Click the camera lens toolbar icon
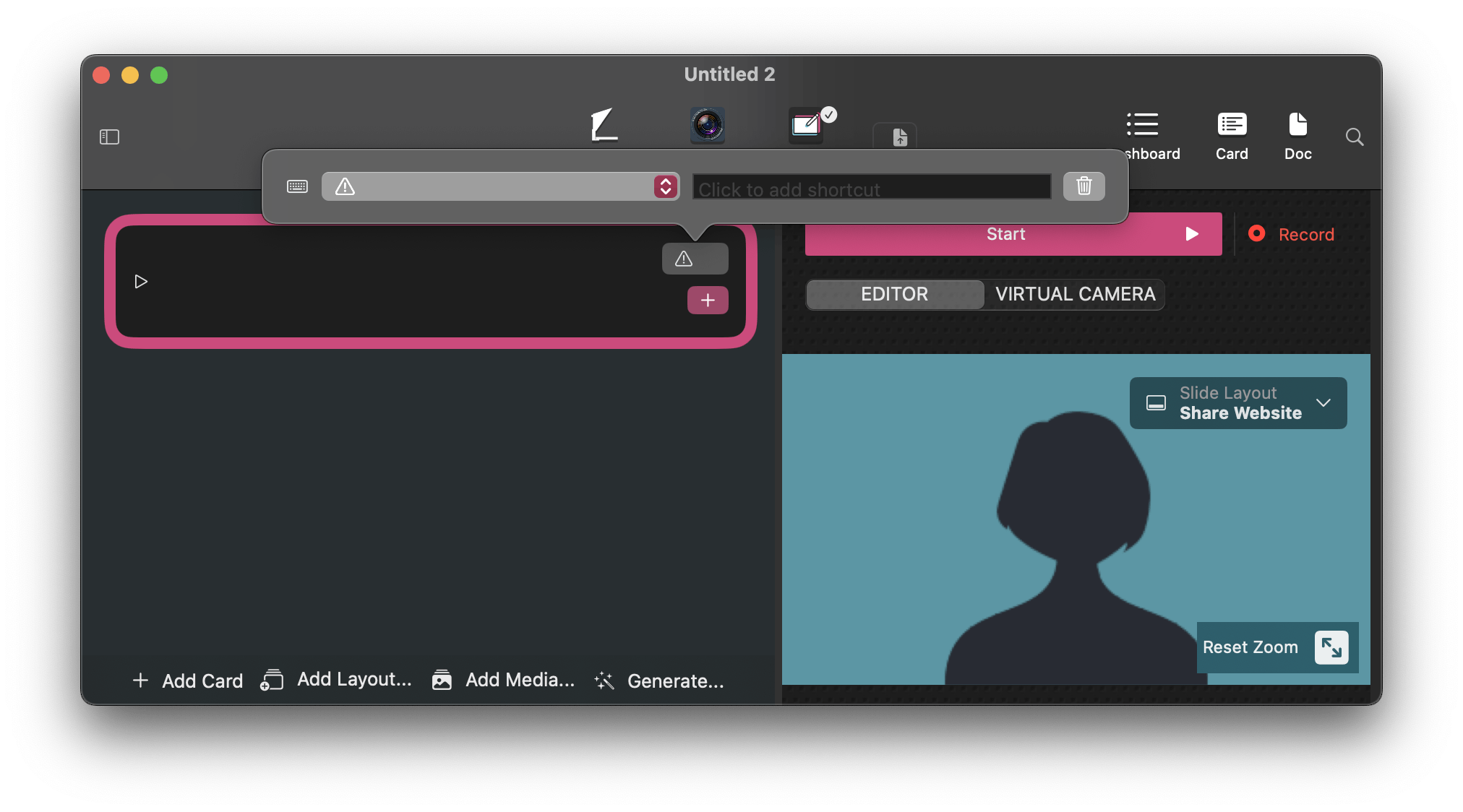 pyautogui.click(x=707, y=125)
